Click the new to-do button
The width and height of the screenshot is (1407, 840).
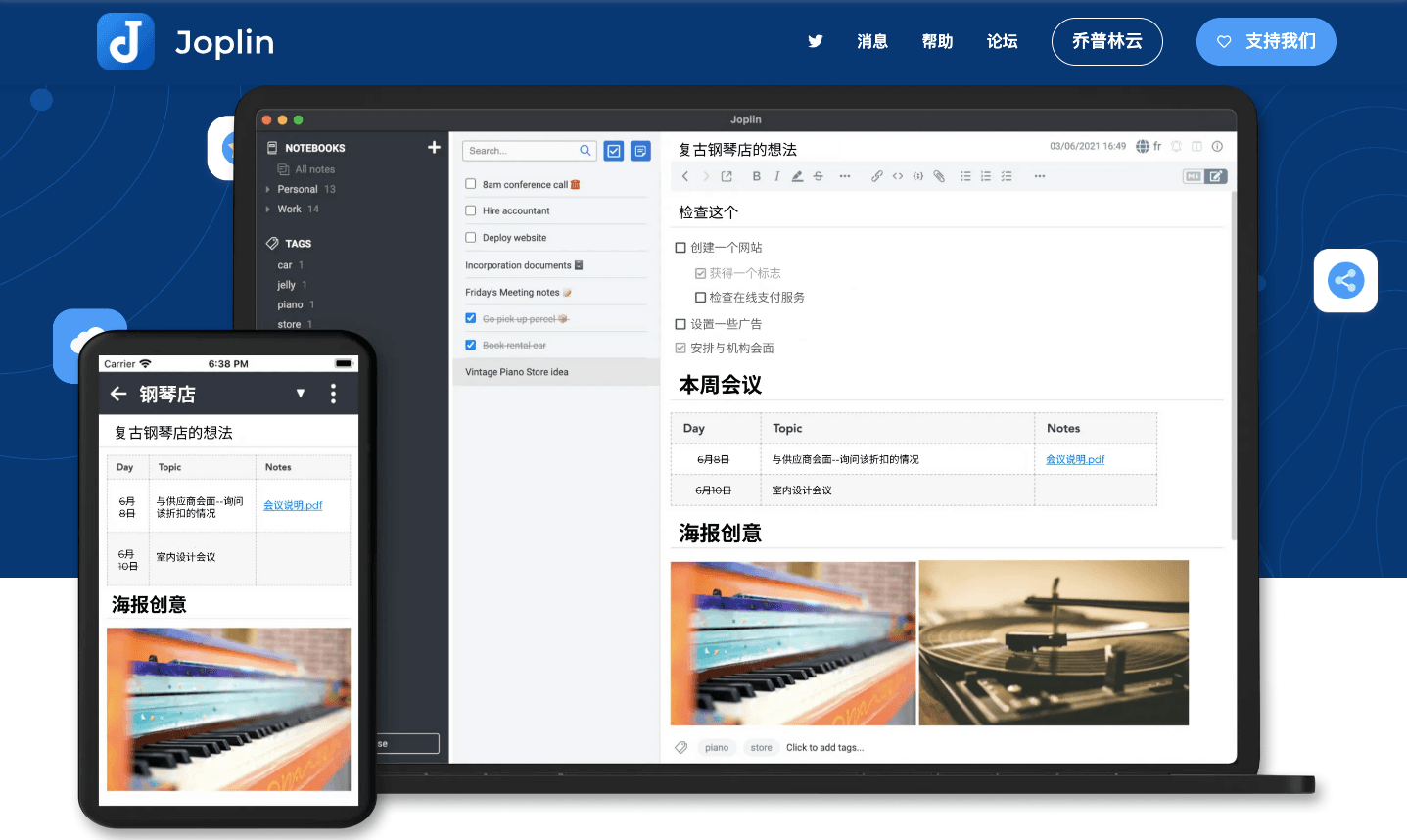pyautogui.click(x=614, y=151)
